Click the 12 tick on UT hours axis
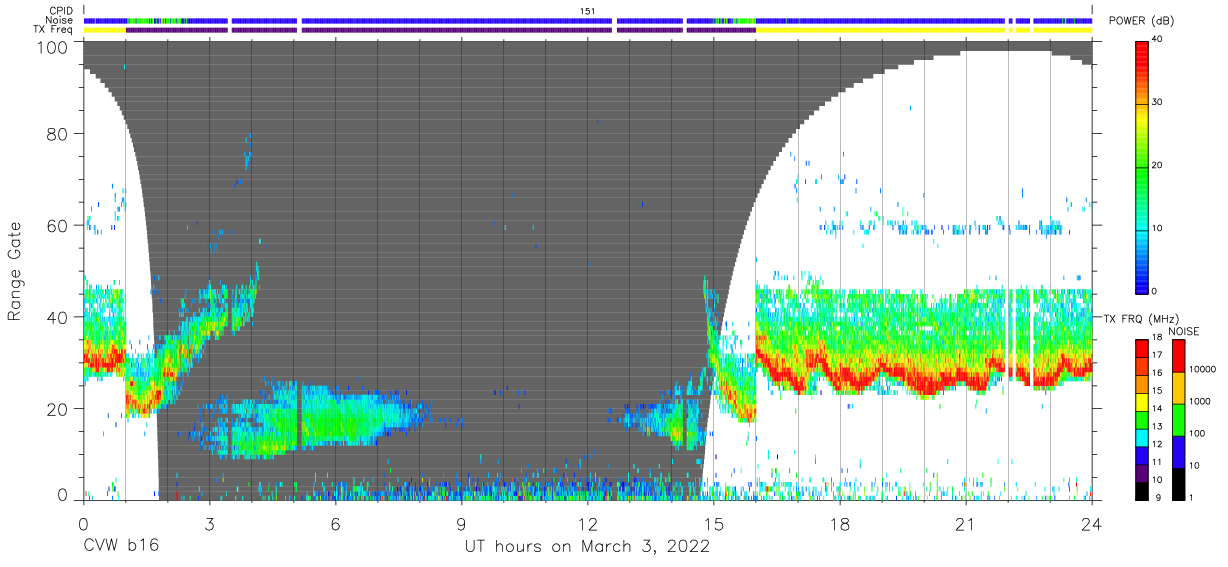1228x567 pixels. 587,523
